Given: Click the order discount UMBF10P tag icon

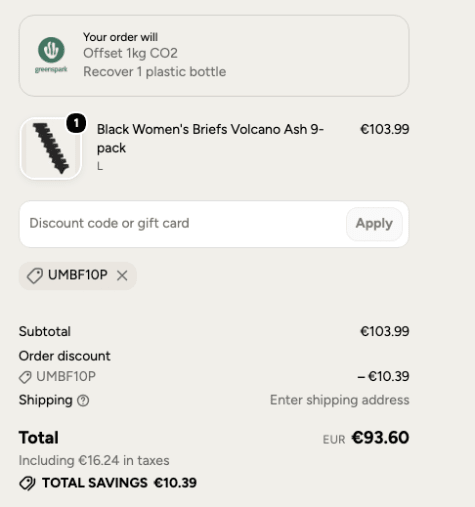Looking at the screenshot, I should pyautogui.click(x=25, y=377).
